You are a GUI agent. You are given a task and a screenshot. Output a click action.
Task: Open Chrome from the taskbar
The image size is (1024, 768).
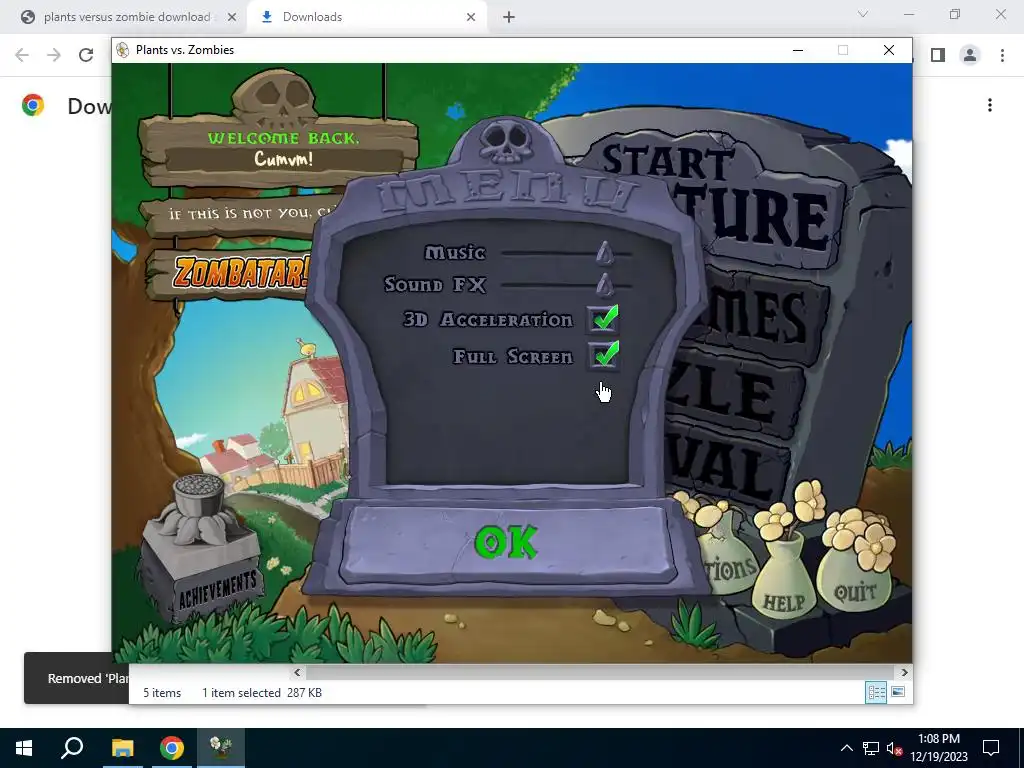pyautogui.click(x=172, y=748)
